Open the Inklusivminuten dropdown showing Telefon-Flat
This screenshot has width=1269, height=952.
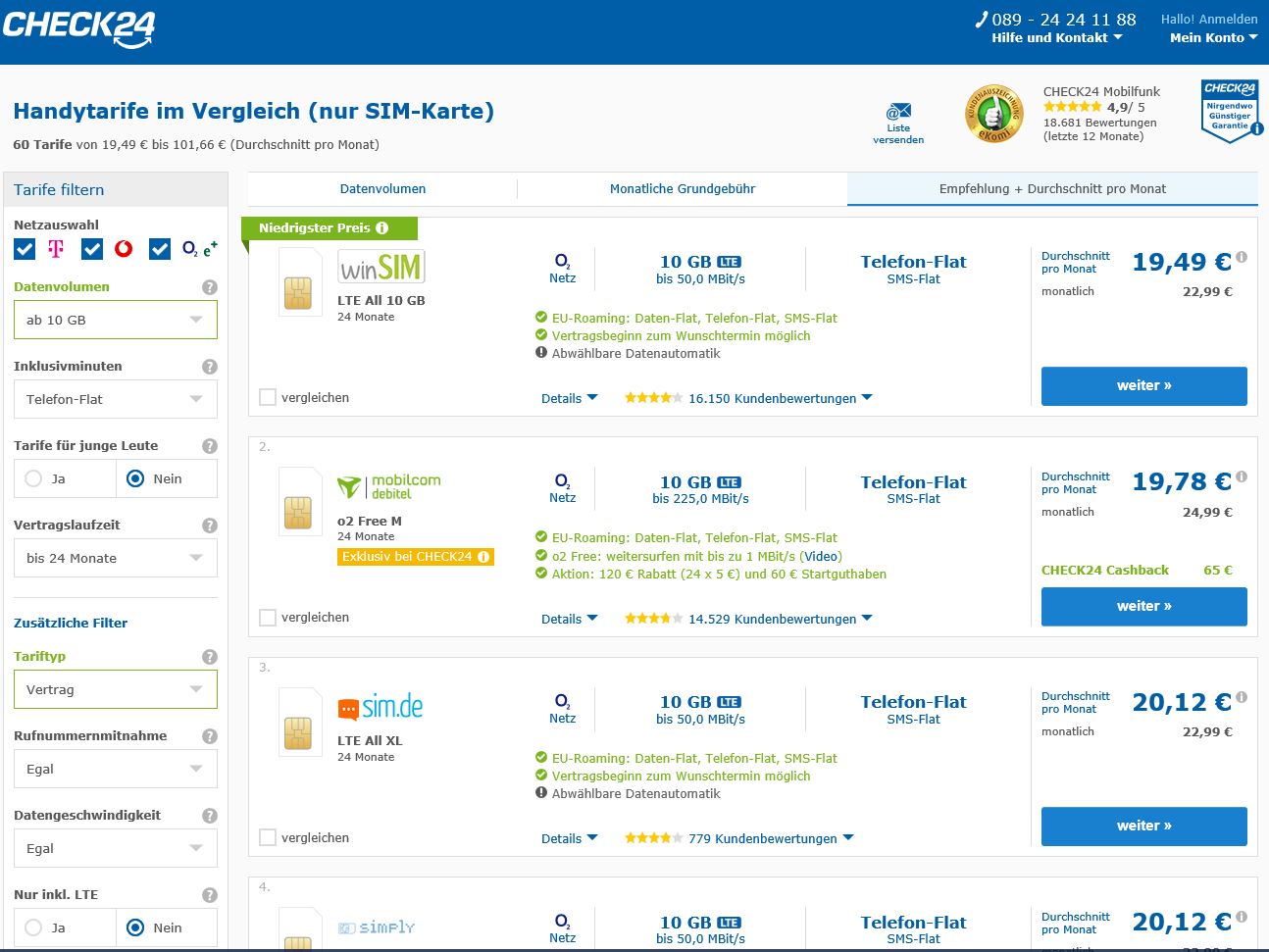(116, 399)
